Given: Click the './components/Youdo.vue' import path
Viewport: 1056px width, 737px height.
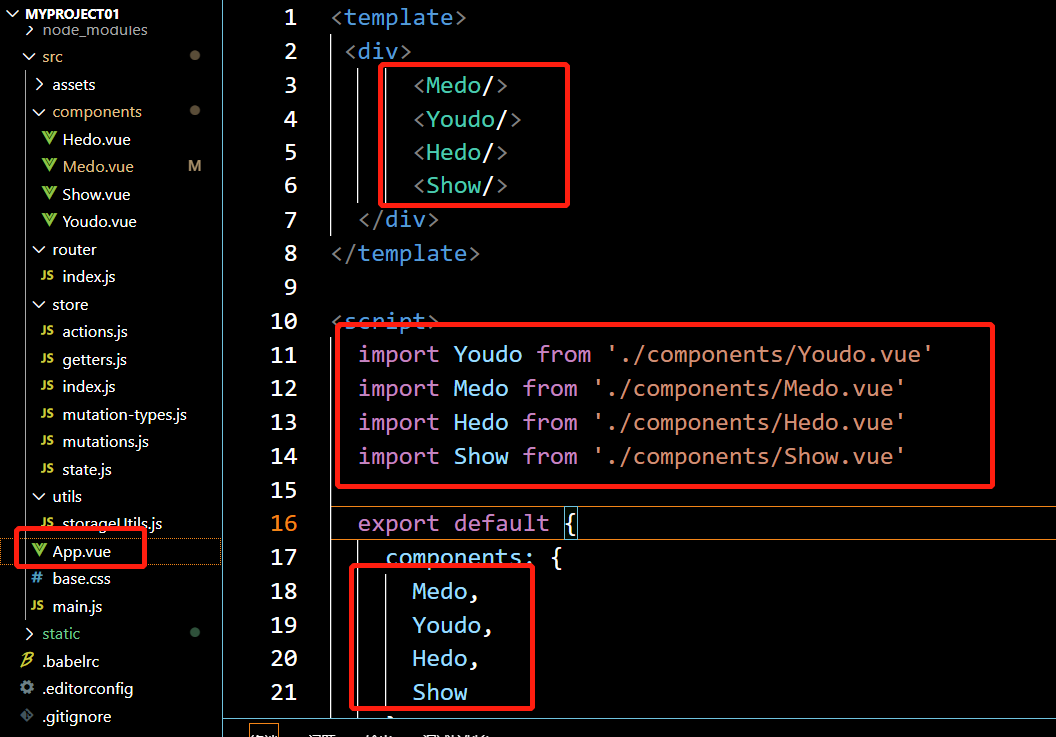Looking at the screenshot, I should pos(770,354).
